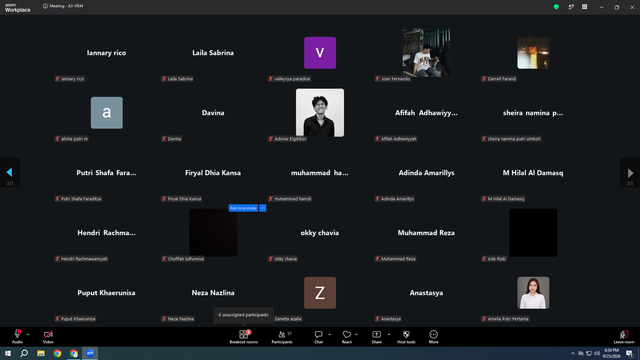The width and height of the screenshot is (640, 360).
Task: Open Windows taskbar search
Action: point(24,353)
